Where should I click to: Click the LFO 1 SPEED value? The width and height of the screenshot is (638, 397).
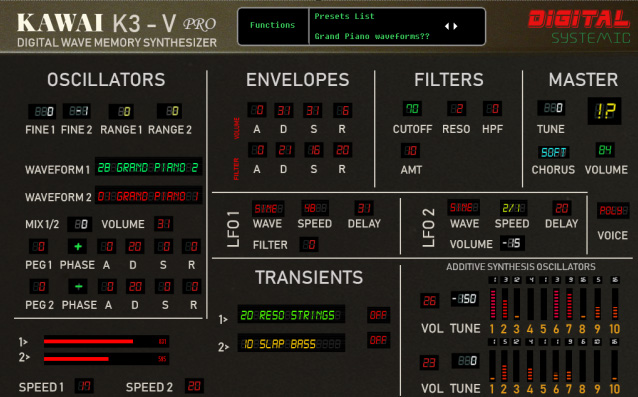coord(315,208)
